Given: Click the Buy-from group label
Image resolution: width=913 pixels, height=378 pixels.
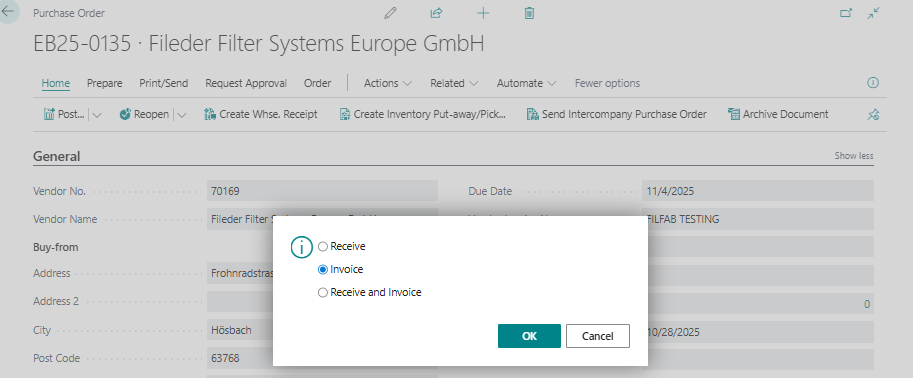Looking at the screenshot, I should coord(56,247).
